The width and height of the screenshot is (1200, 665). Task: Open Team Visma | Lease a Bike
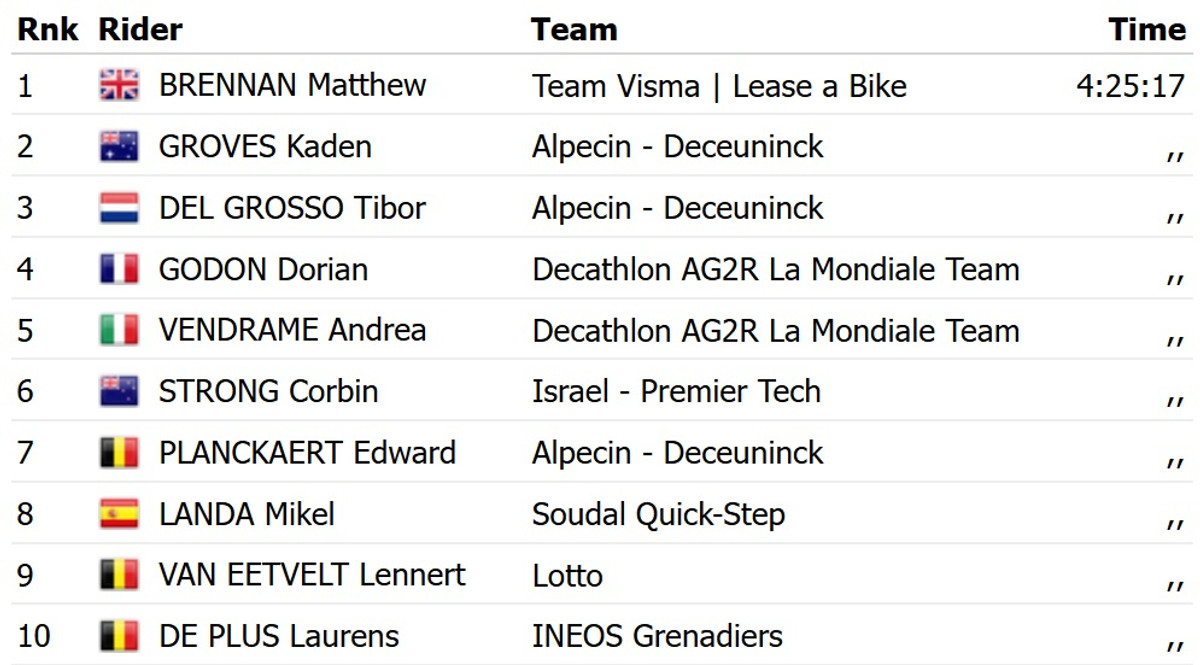coord(719,86)
